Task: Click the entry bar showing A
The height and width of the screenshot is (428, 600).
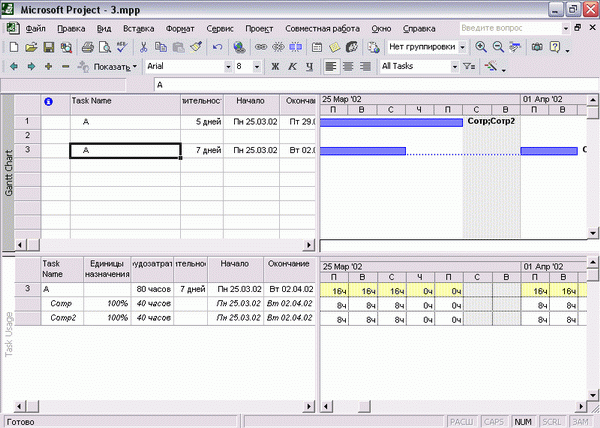Action: point(377,85)
